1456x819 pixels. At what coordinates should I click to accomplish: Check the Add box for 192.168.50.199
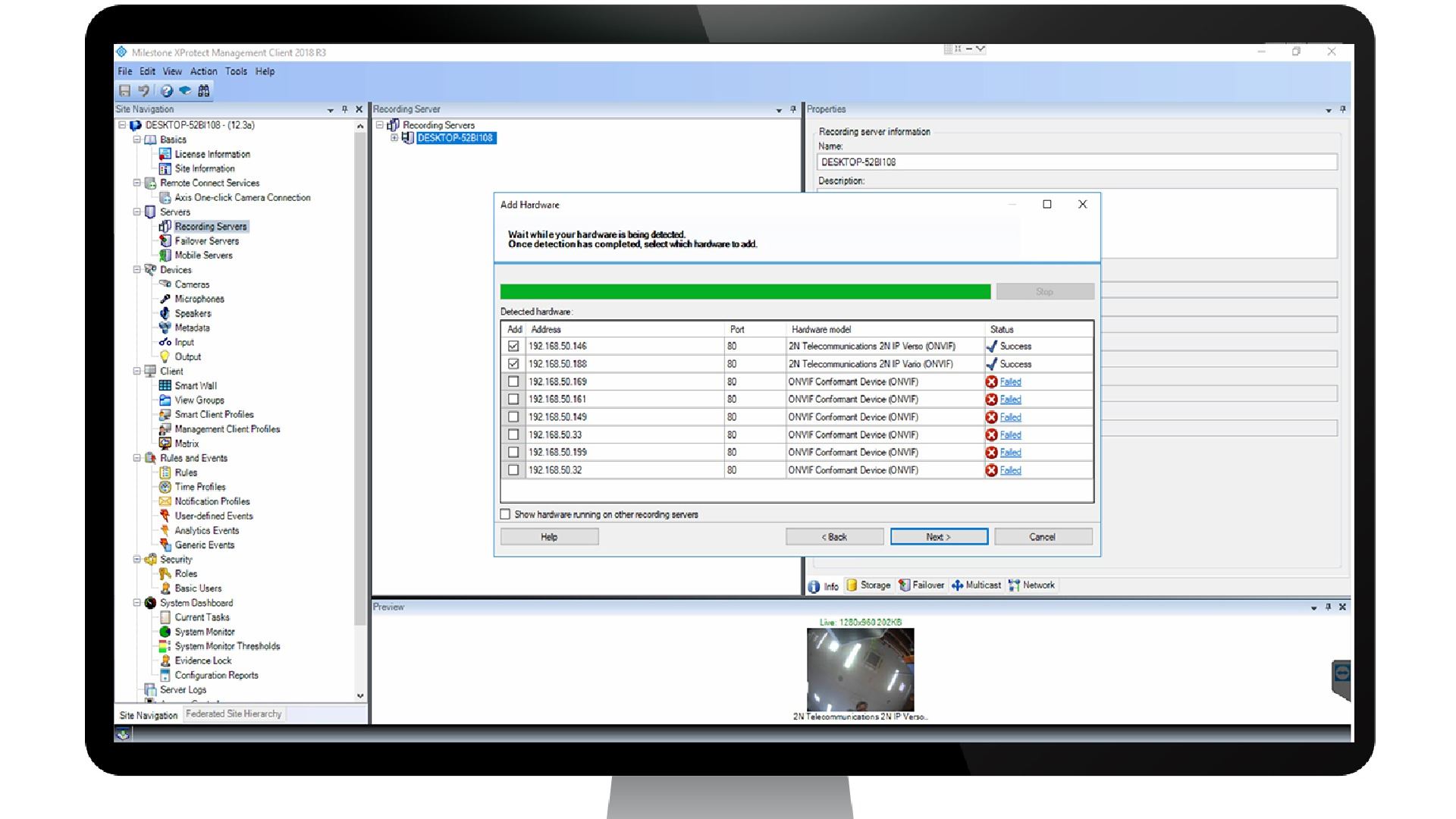pyautogui.click(x=513, y=452)
